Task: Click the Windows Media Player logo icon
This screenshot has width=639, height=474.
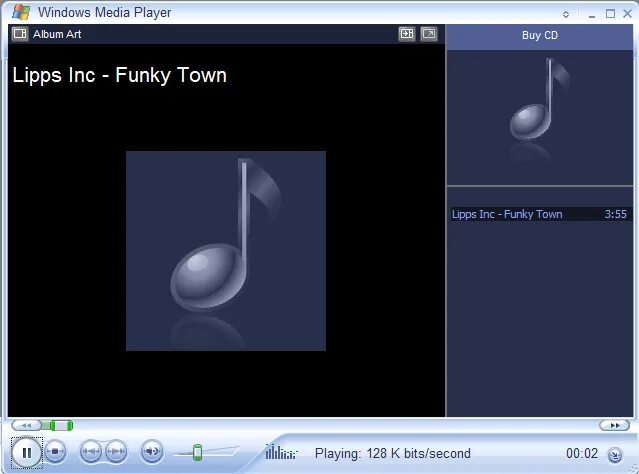Action: click(20, 11)
